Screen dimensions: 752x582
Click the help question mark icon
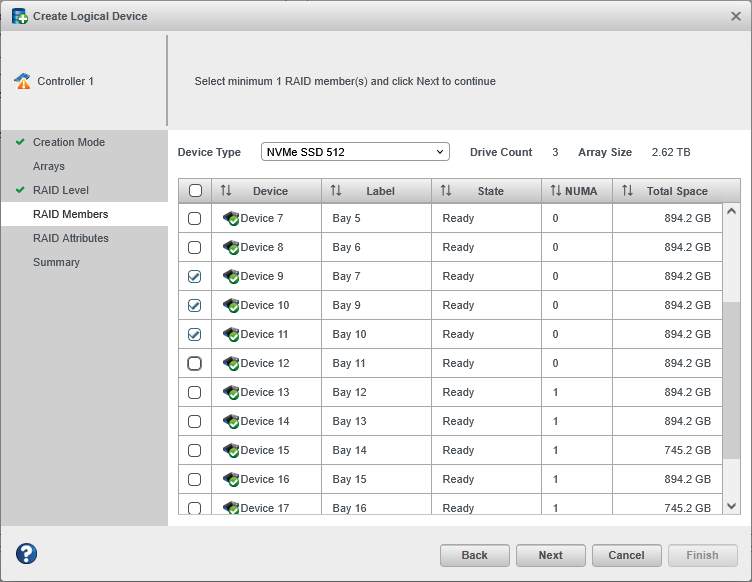pyautogui.click(x=27, y=554)
